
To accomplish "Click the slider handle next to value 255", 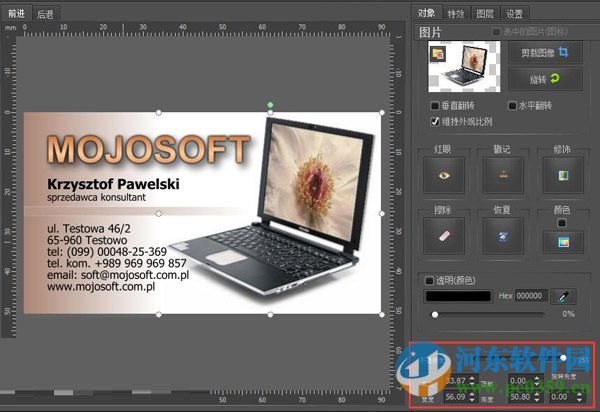I will (563, 358).
